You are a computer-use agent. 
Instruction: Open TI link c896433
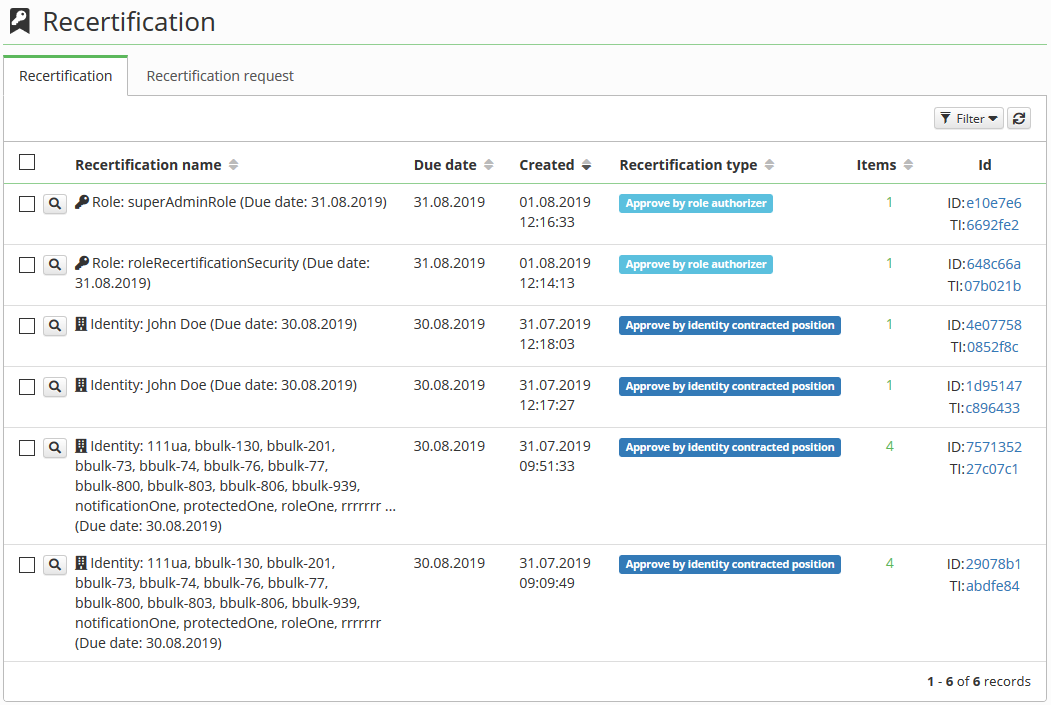click(x=992, y=408)
